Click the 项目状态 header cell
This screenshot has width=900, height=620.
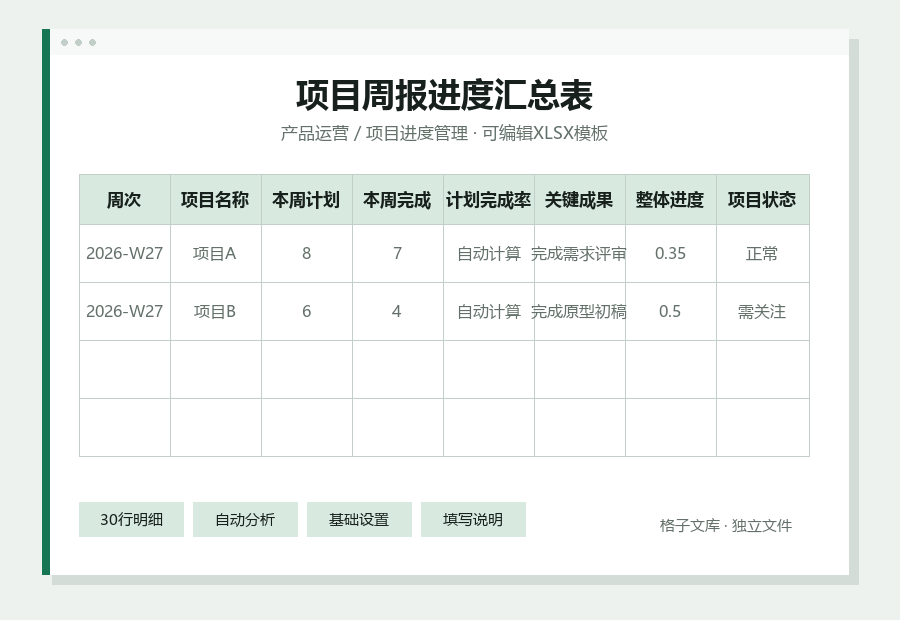(x=763, y=200)
